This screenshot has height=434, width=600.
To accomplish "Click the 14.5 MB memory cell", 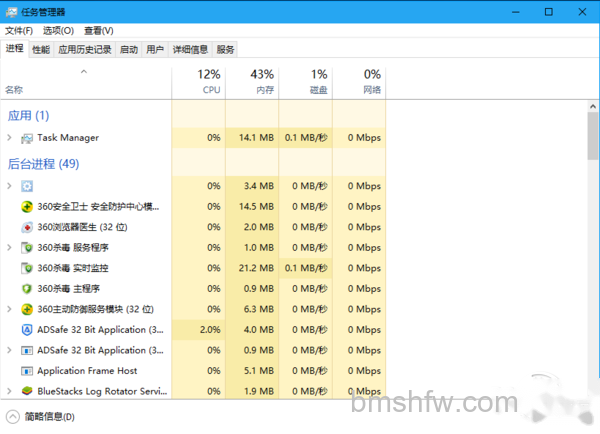I will (252, 207).
